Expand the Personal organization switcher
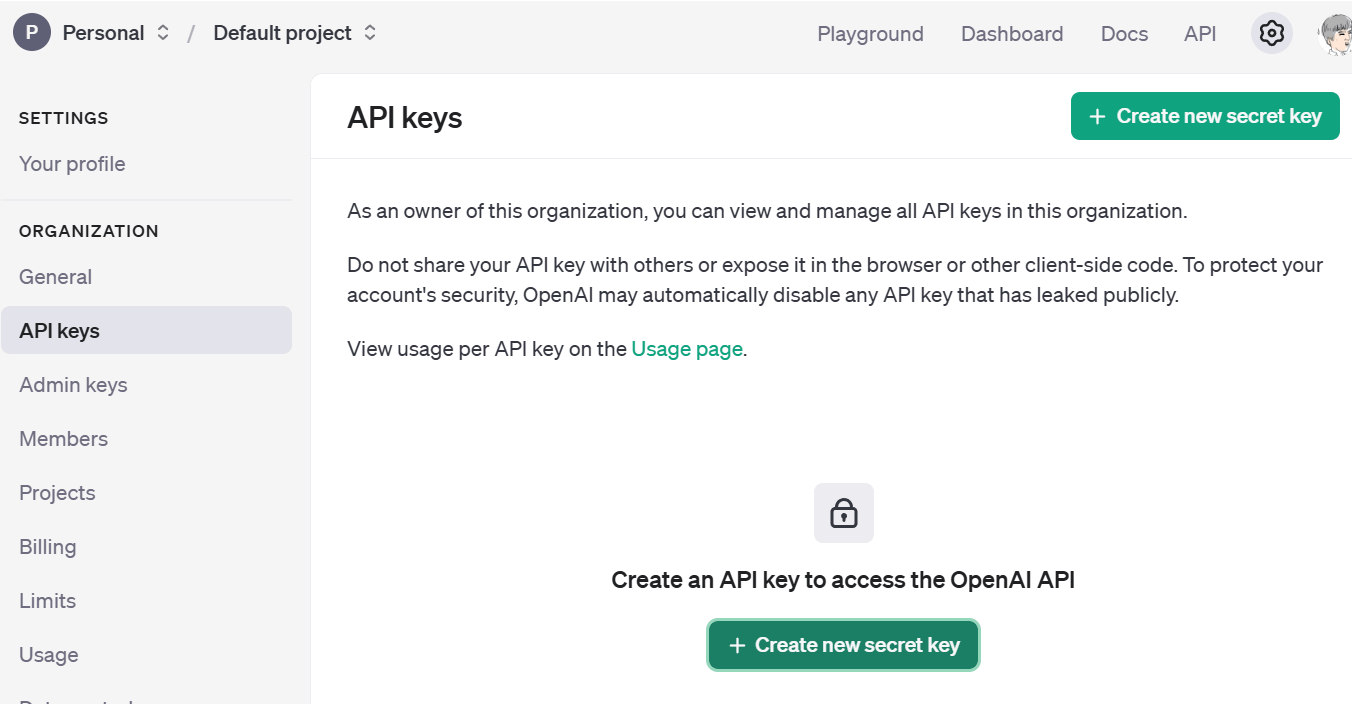 (x=163, y=33)
